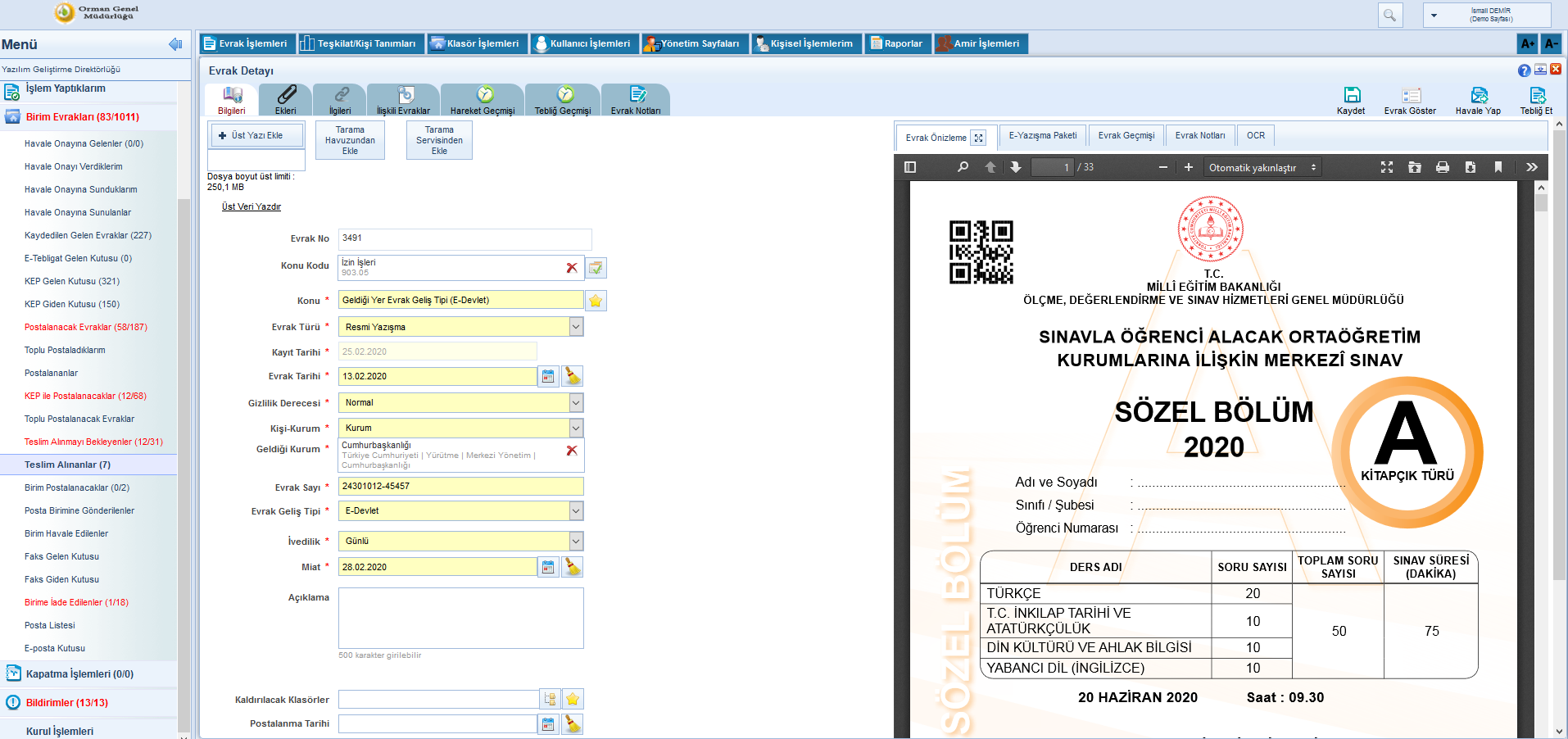The image size is (1568, 739).
Task: Open the Gizlilik Derecesi dropdown
Action: point(576,402)
